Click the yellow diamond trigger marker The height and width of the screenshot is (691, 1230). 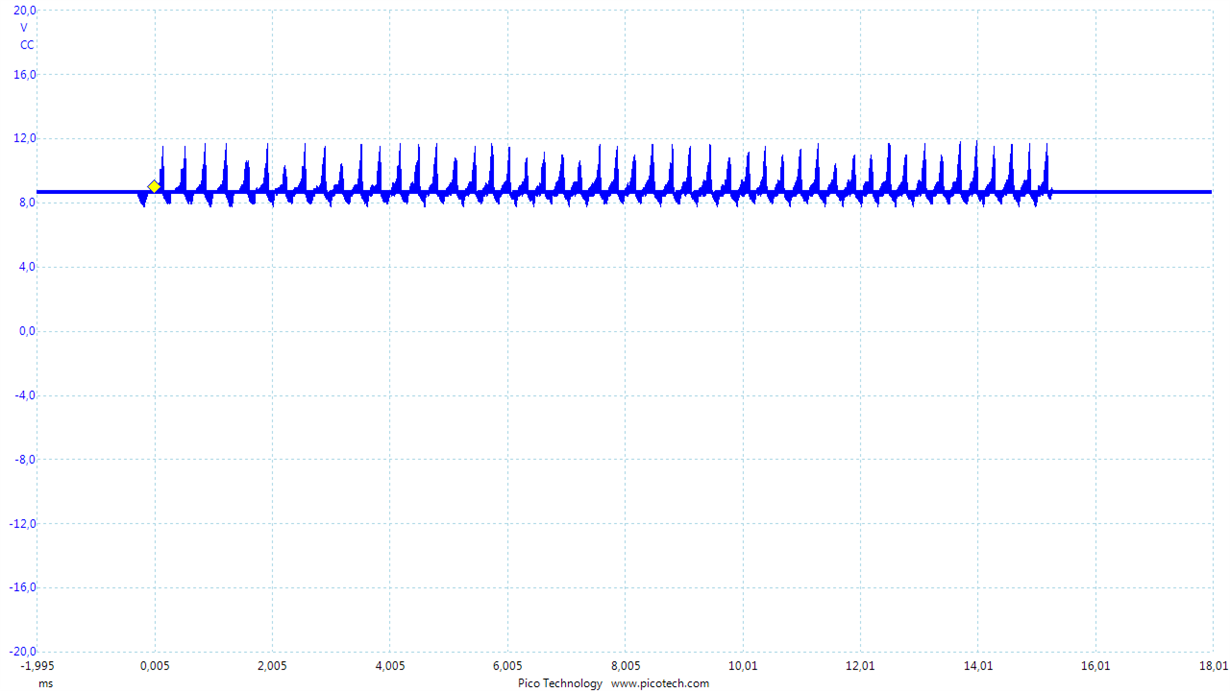coord(154,187)
